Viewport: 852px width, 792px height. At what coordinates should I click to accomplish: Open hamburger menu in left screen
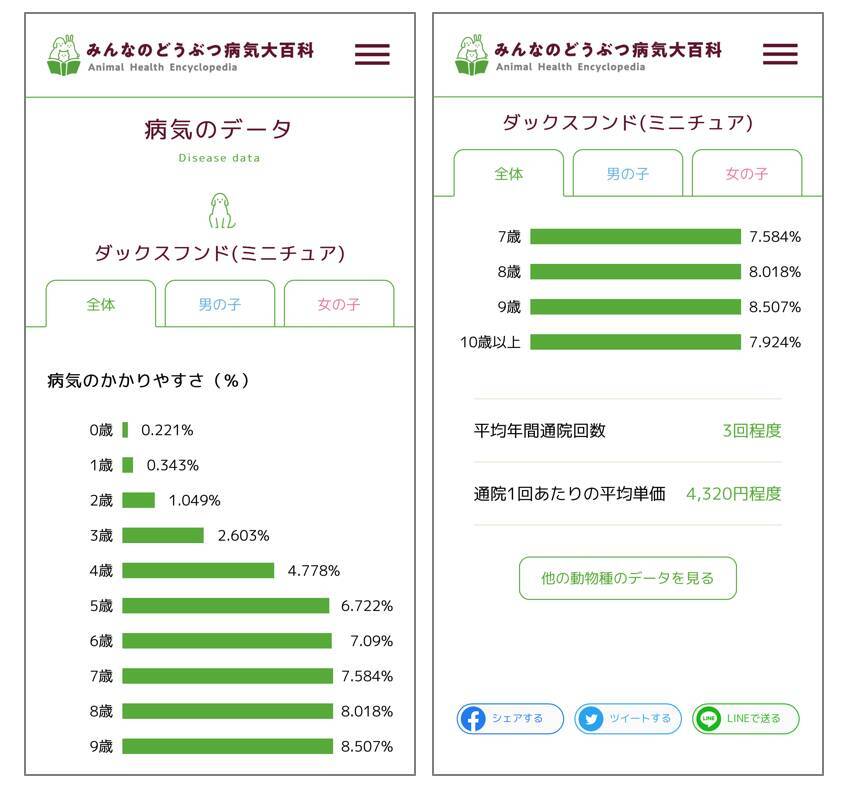click(372, 54)
